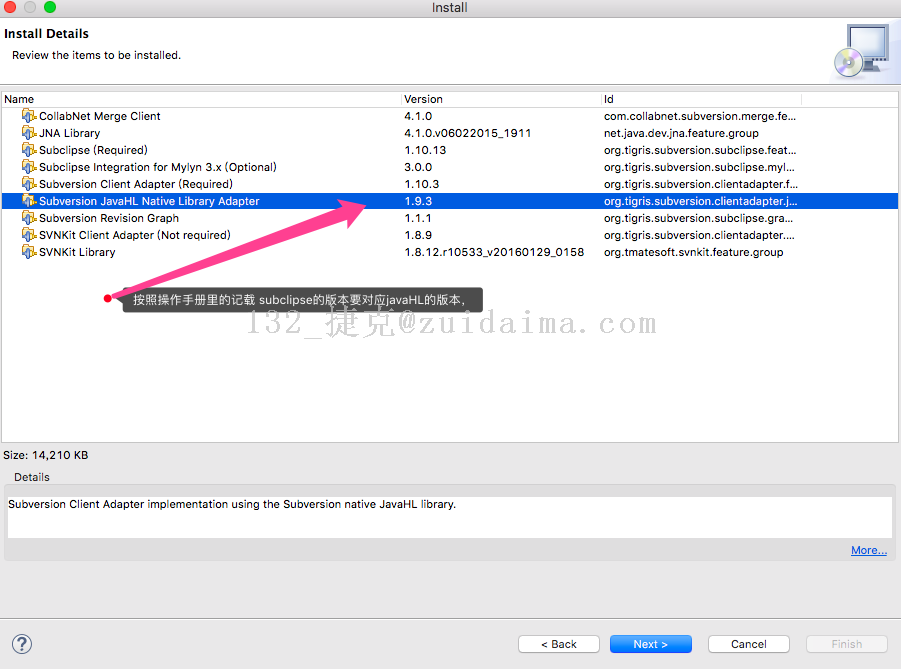
Task: Select the Subclipse (Required) row
Action: (x=450, y=150)
